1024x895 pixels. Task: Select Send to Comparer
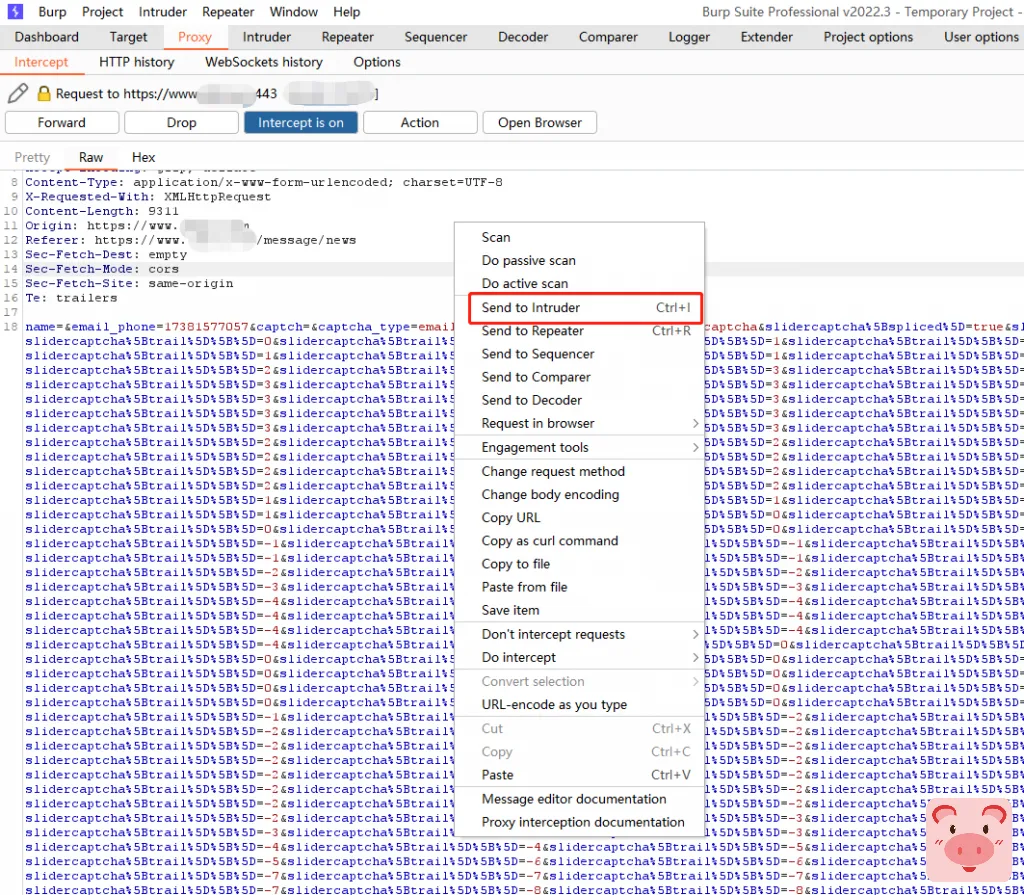[x=579, y=377]
